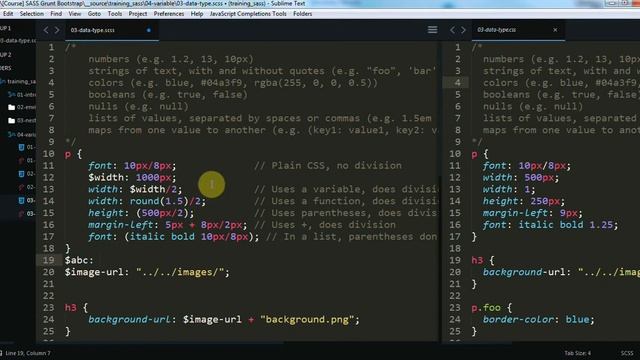This screenshot has height=360, width=640.
Task: Go to next tab in right pane
Action: point(463,30)
